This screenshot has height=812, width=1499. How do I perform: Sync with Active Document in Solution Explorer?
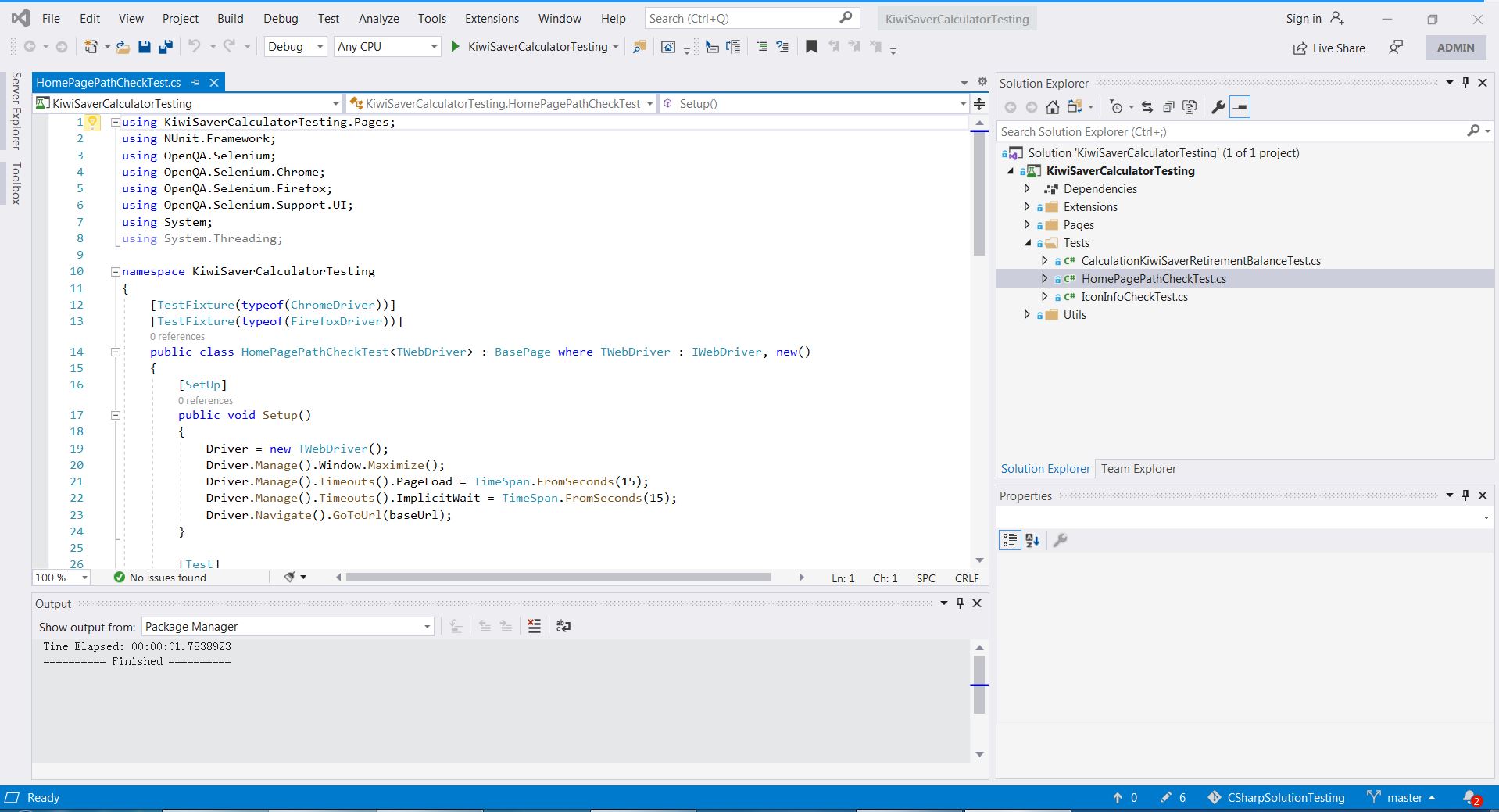point(1147,107)
